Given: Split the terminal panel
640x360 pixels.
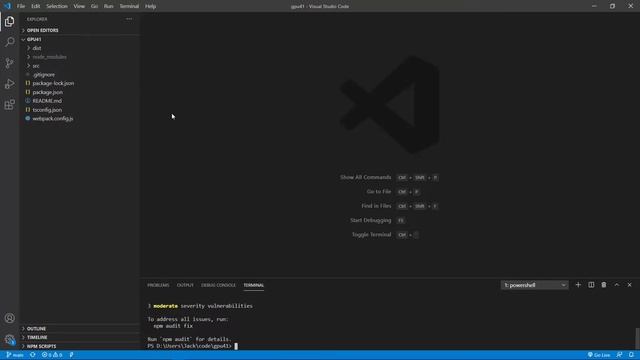Looking at the screenshot, I should coord(591,285).
